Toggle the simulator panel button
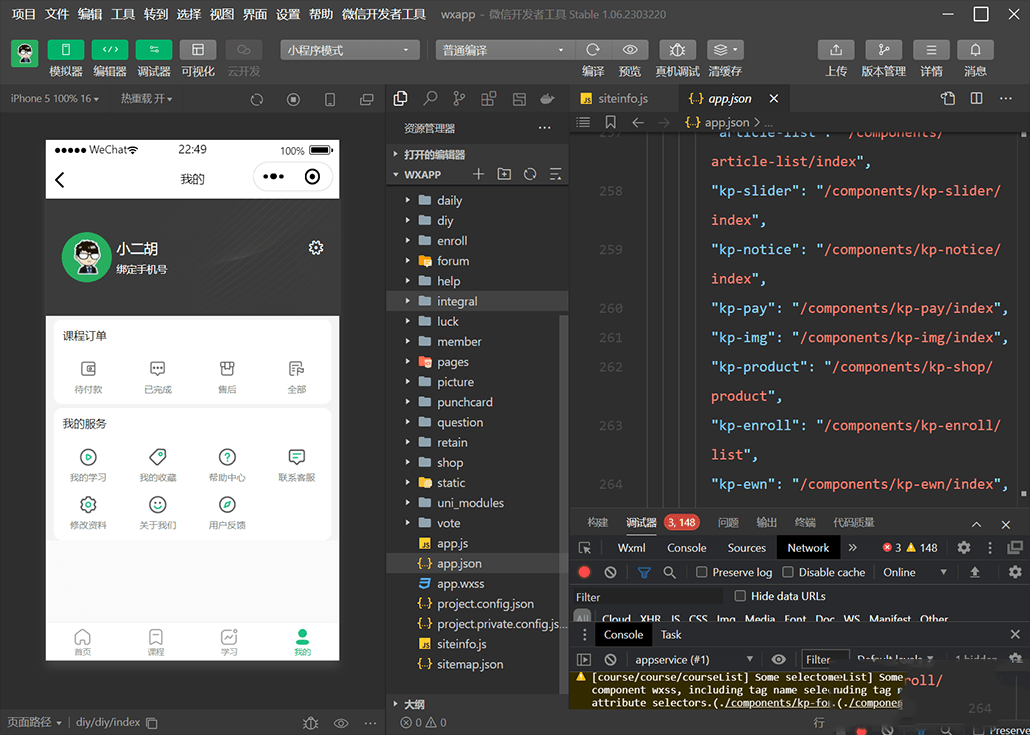This screenshot has height=735, width=1030. [66, 50]
